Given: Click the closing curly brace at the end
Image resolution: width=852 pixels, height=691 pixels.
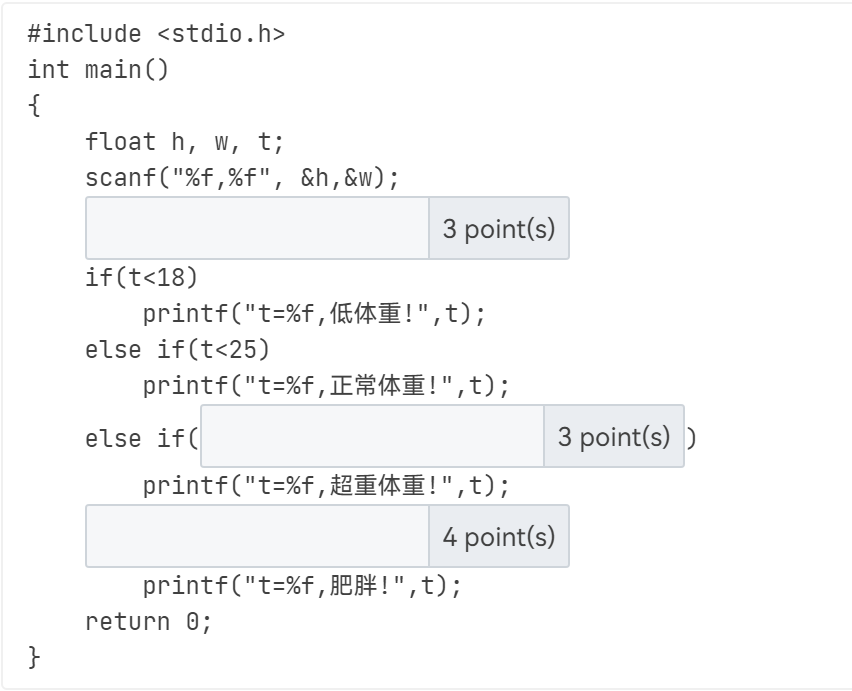Looking at the screenshot, I should tap(35, 657).
